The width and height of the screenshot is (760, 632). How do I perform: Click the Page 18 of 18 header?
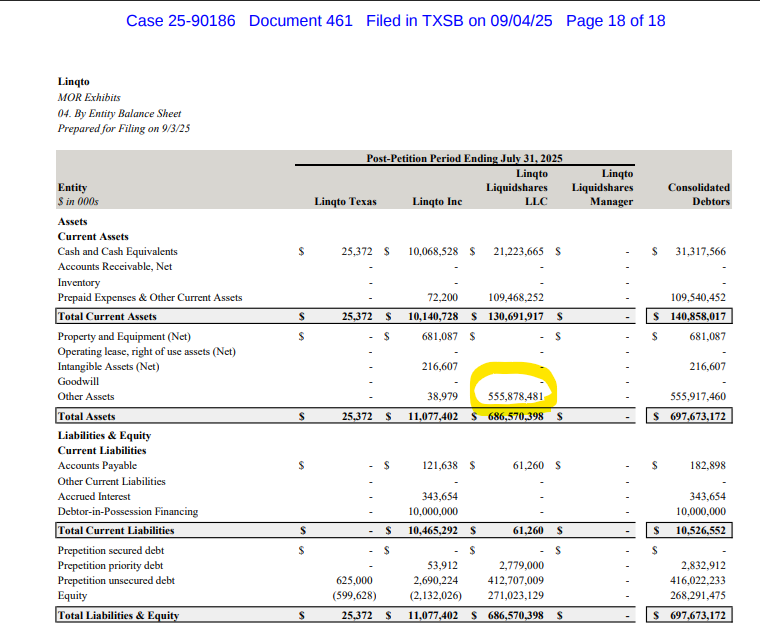pos(616,21)
